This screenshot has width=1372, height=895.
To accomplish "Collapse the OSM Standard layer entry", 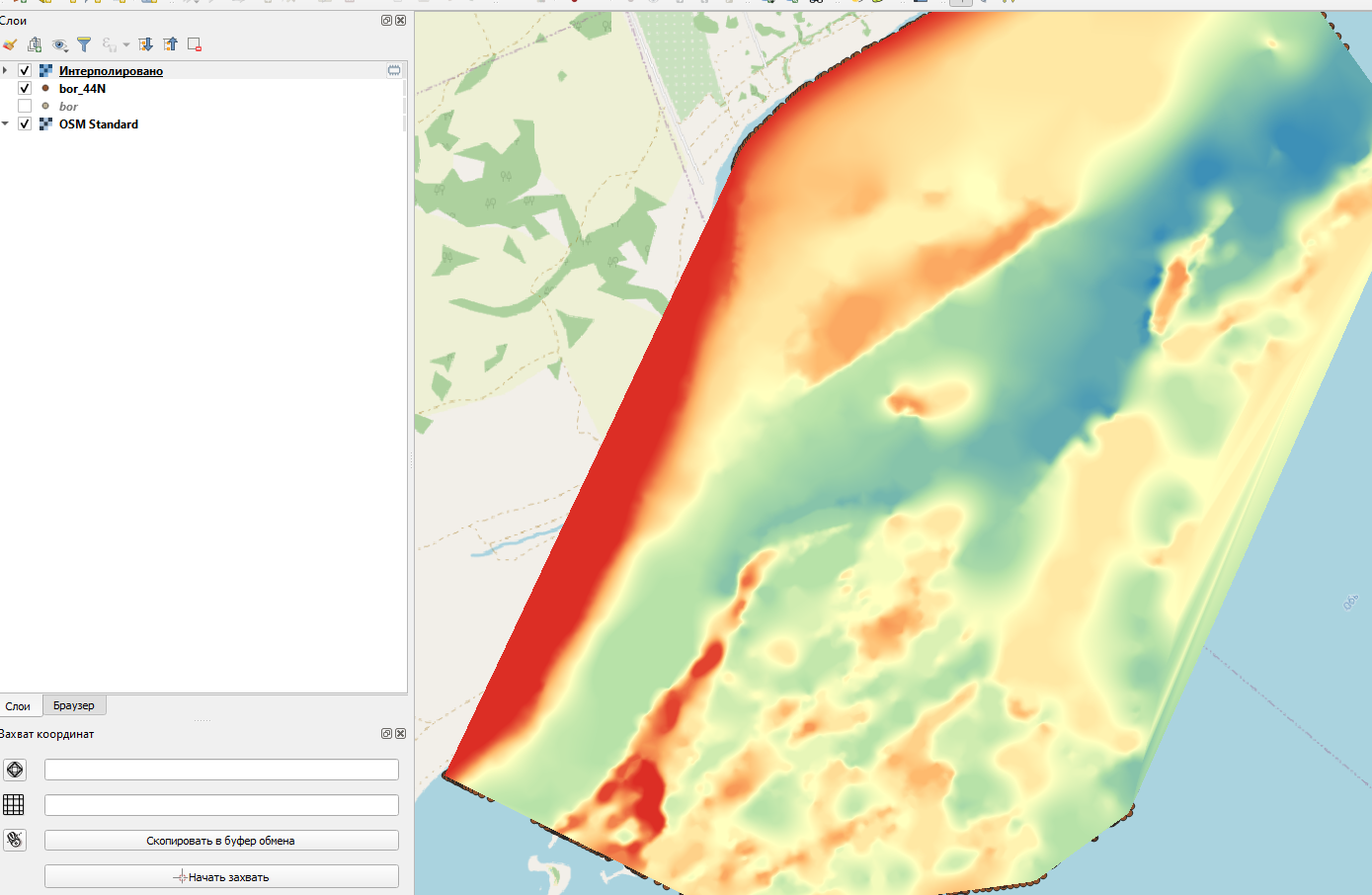I will click(6, 124).
